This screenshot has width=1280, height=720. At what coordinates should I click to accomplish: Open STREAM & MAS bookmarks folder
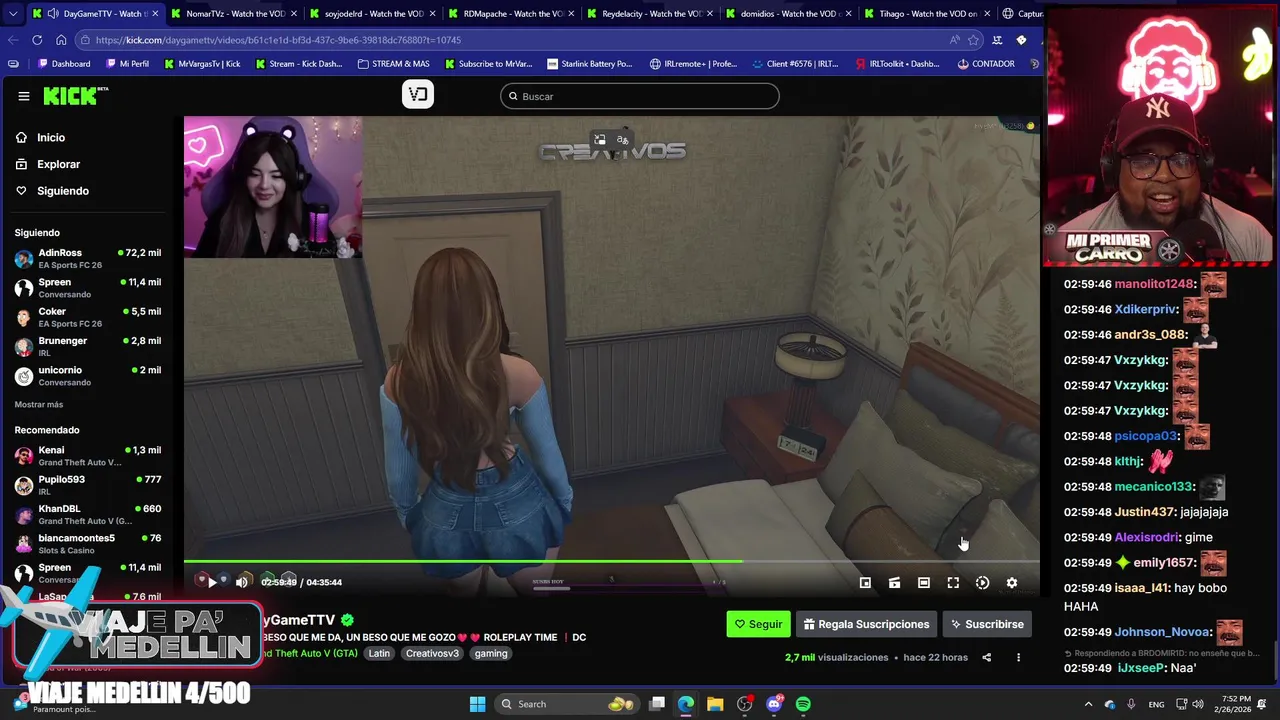point(394,64)
